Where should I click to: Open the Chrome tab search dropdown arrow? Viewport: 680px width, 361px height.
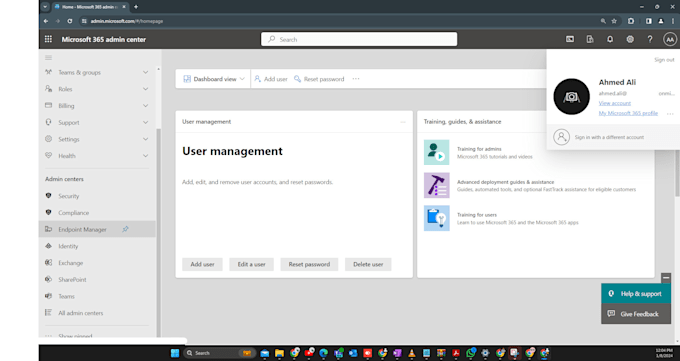coord(45,7)
